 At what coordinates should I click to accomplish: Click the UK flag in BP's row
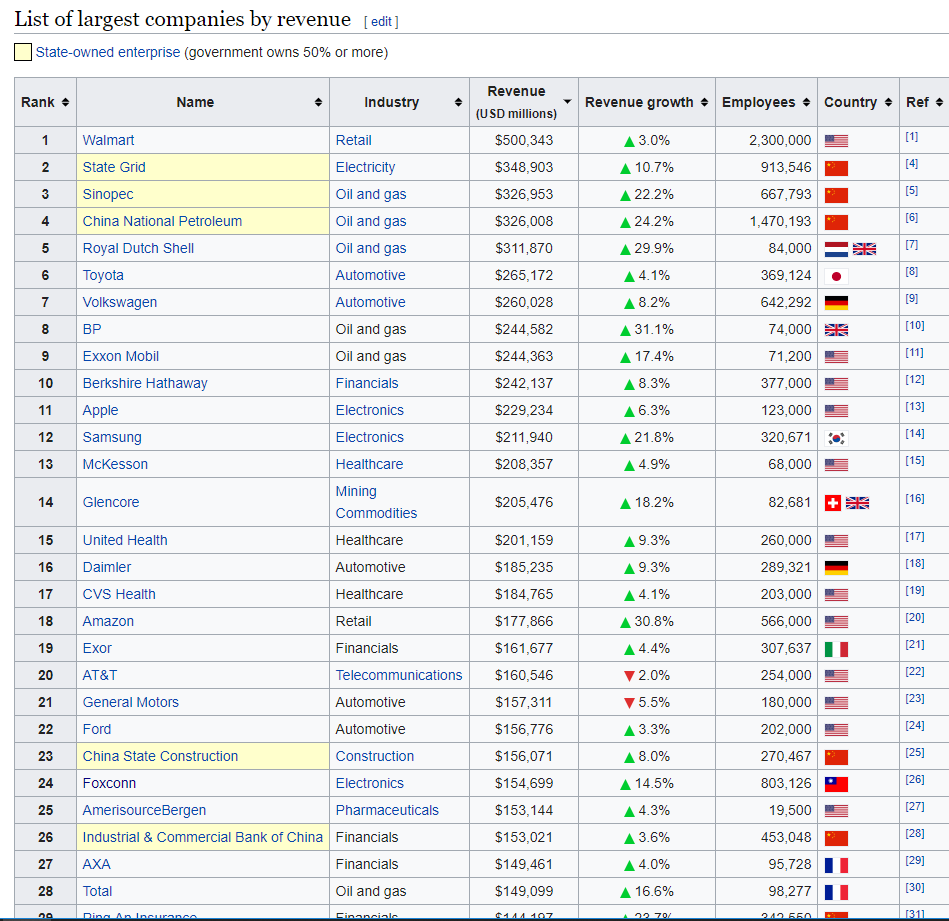point(836,330)
